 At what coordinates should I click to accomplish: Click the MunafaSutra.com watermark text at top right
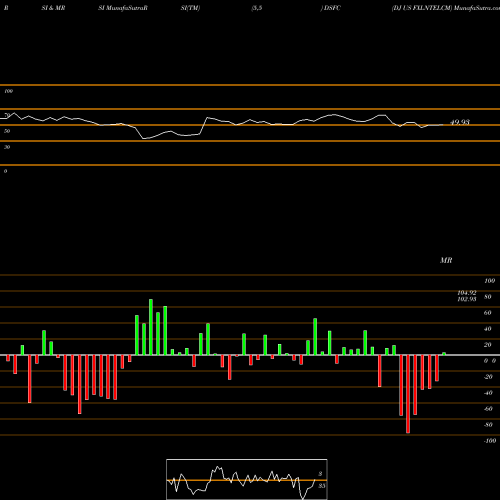point(477,8)
